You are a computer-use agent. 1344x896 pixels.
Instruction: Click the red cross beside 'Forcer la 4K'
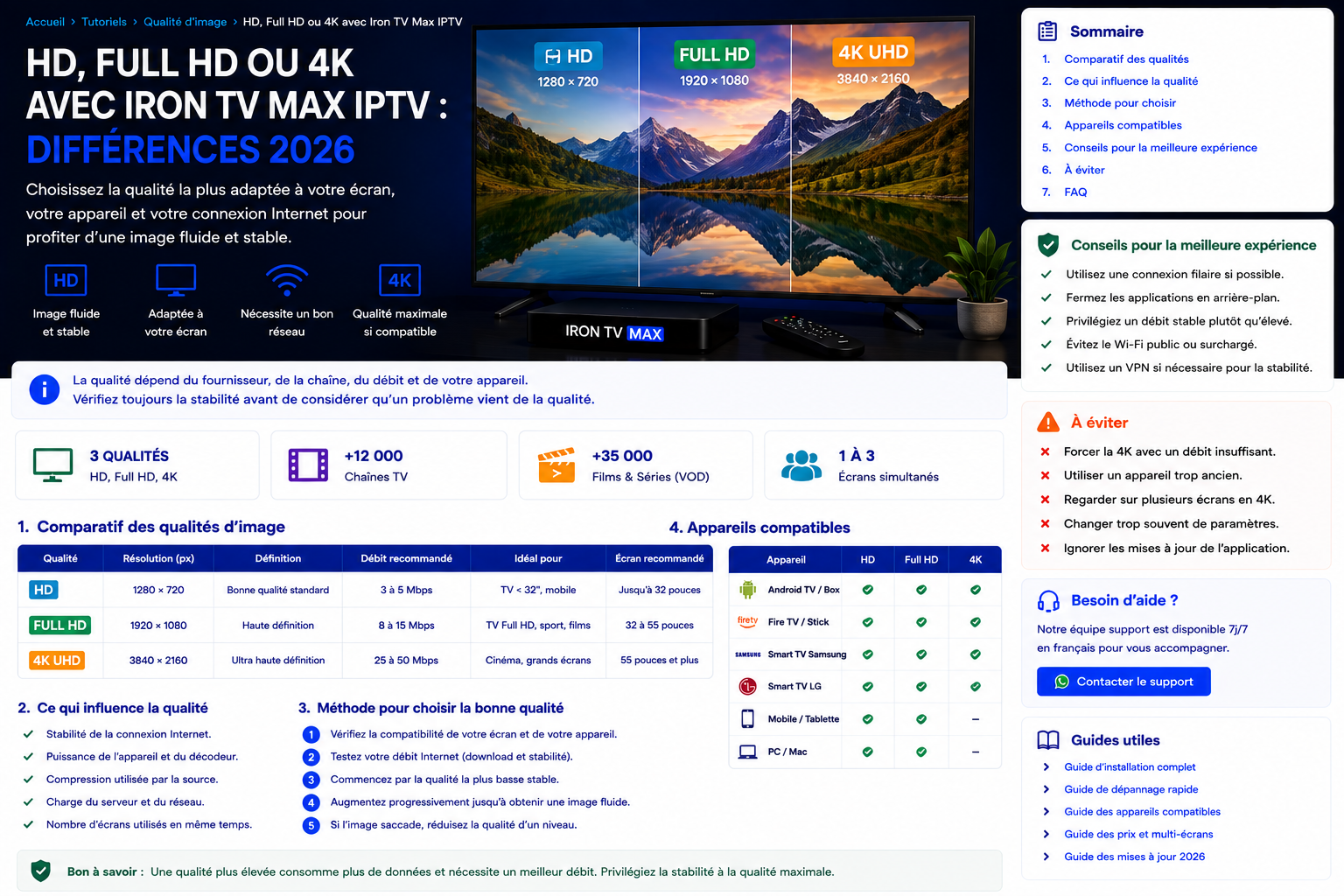[1045, 451]
